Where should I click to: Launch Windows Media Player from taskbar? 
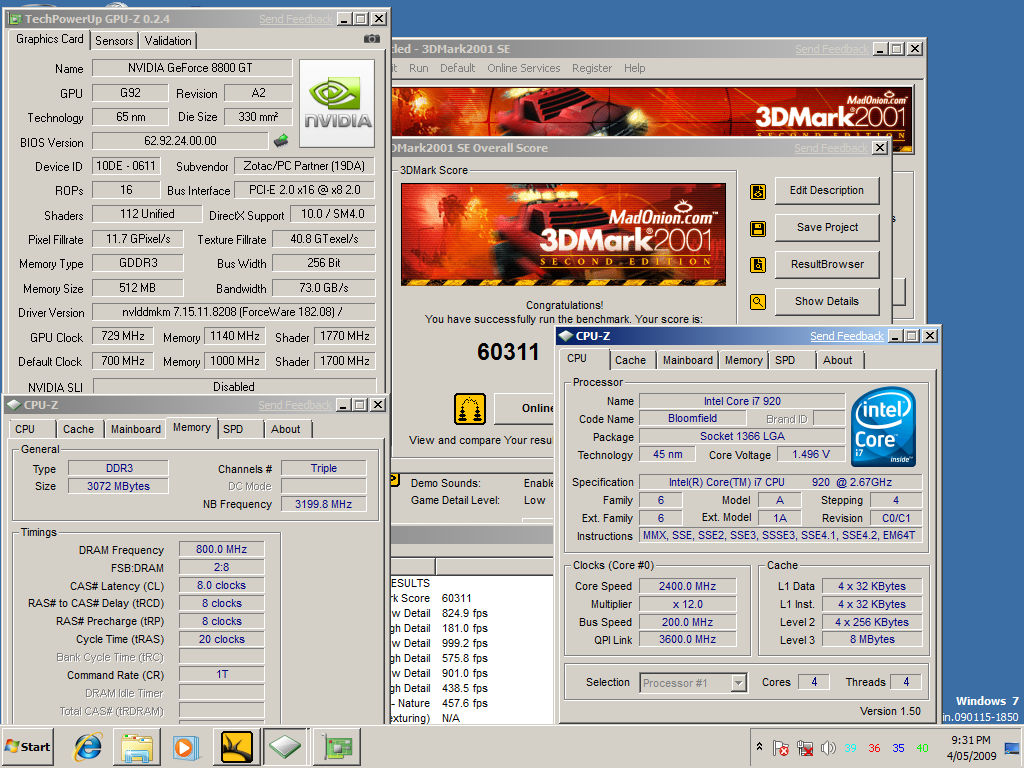coord(185,746)
